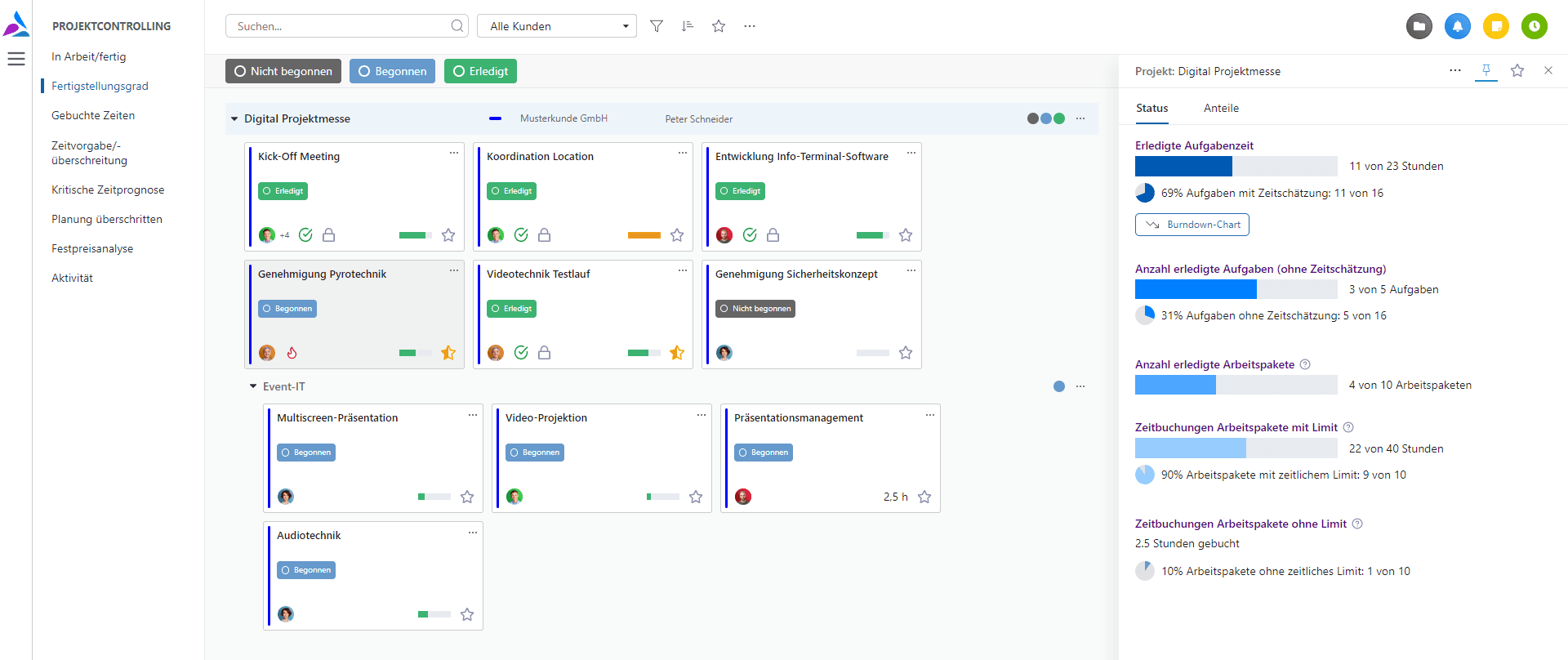Click the Erledigte Aufgabenzeit progress bar
This screenshot has height=660, width=1568.
1236,167
